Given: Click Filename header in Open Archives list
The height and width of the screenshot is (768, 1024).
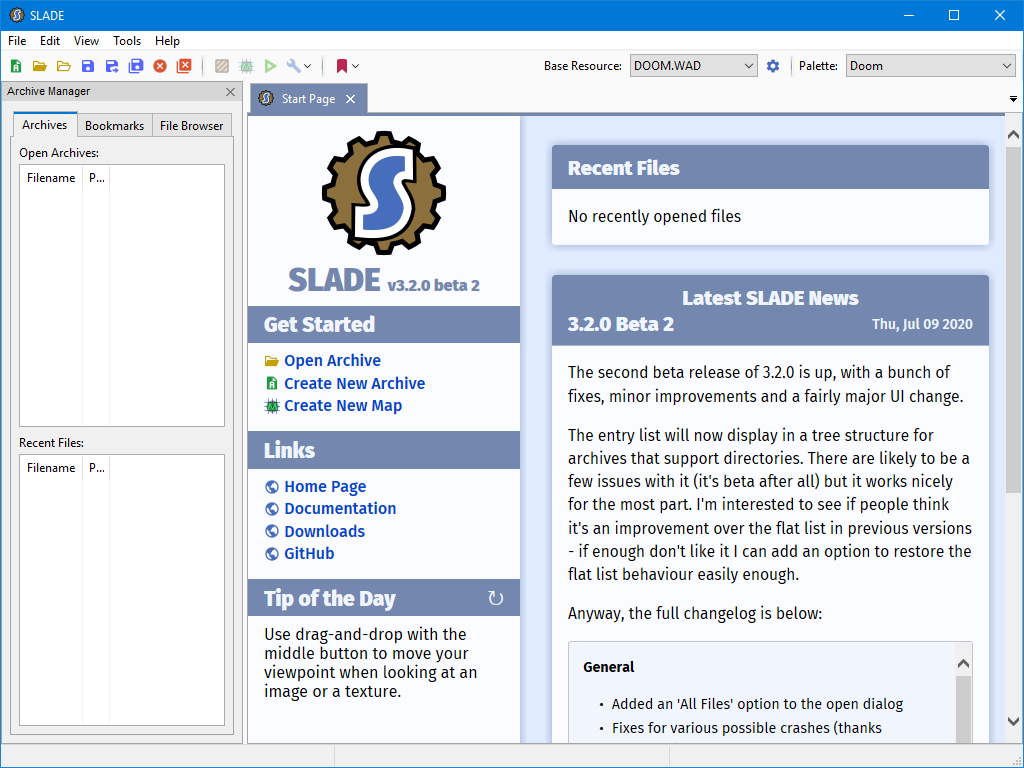Looking at the screenshot, I should click(51, 178).
